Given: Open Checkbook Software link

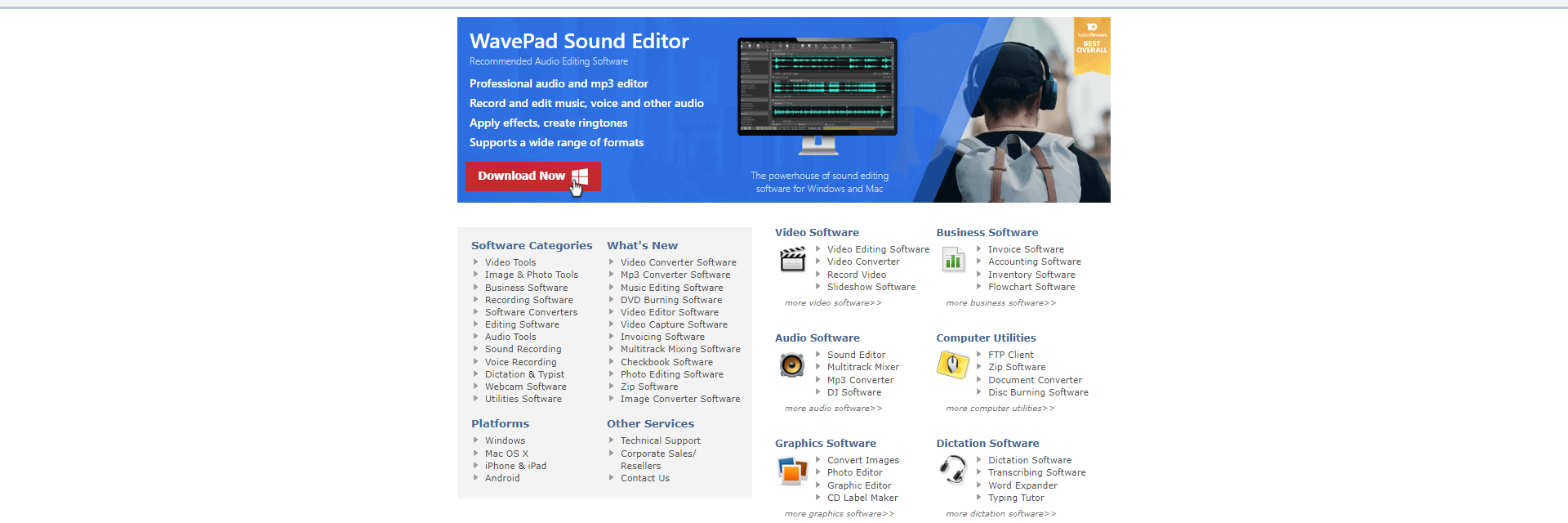Looking at the screenshot, I should tap(666, 362).
